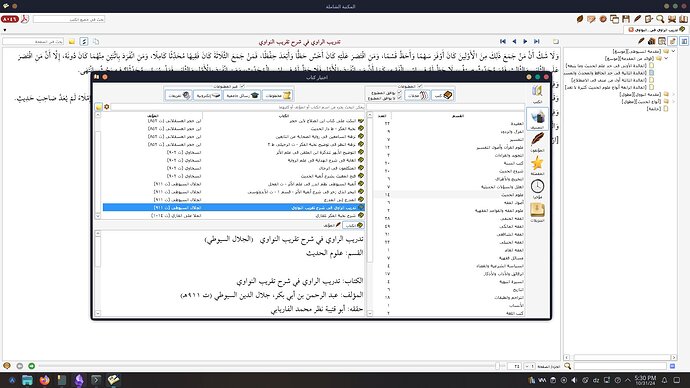Click the مخطوطات filter button
This screenshot has width=690, height=388.
click(x=277, y=95)
